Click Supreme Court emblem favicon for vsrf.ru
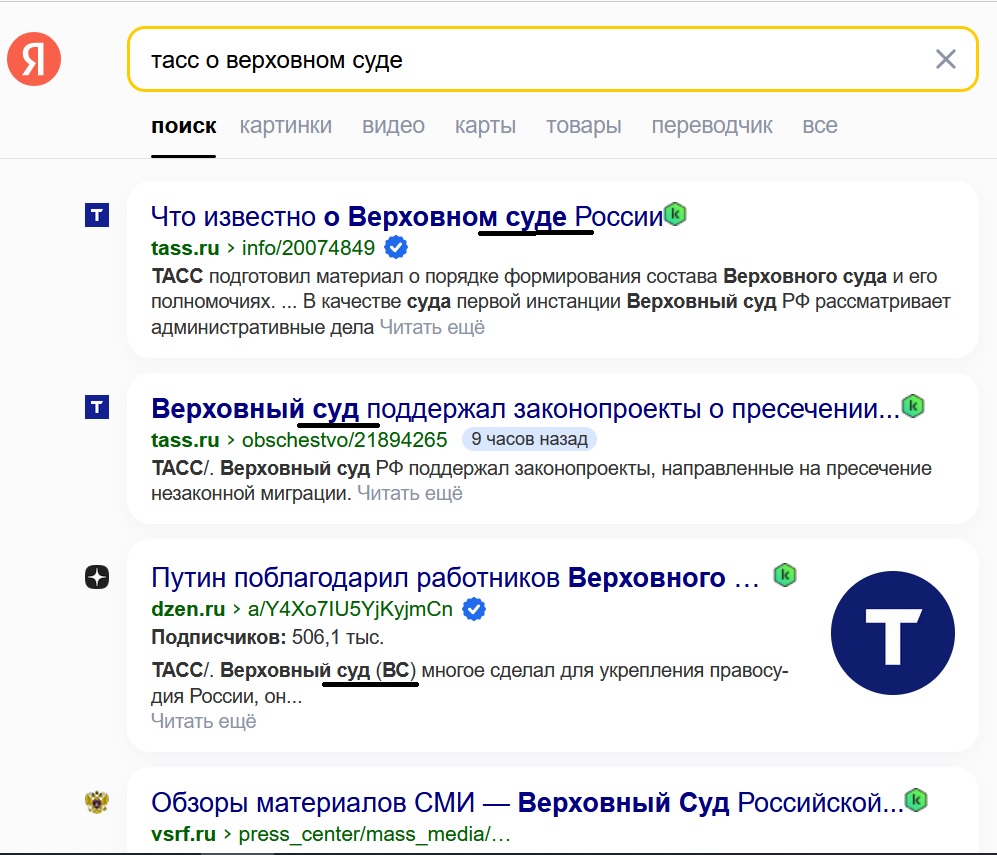Screen dimensions: 997x855 click(x=97, y=801)
